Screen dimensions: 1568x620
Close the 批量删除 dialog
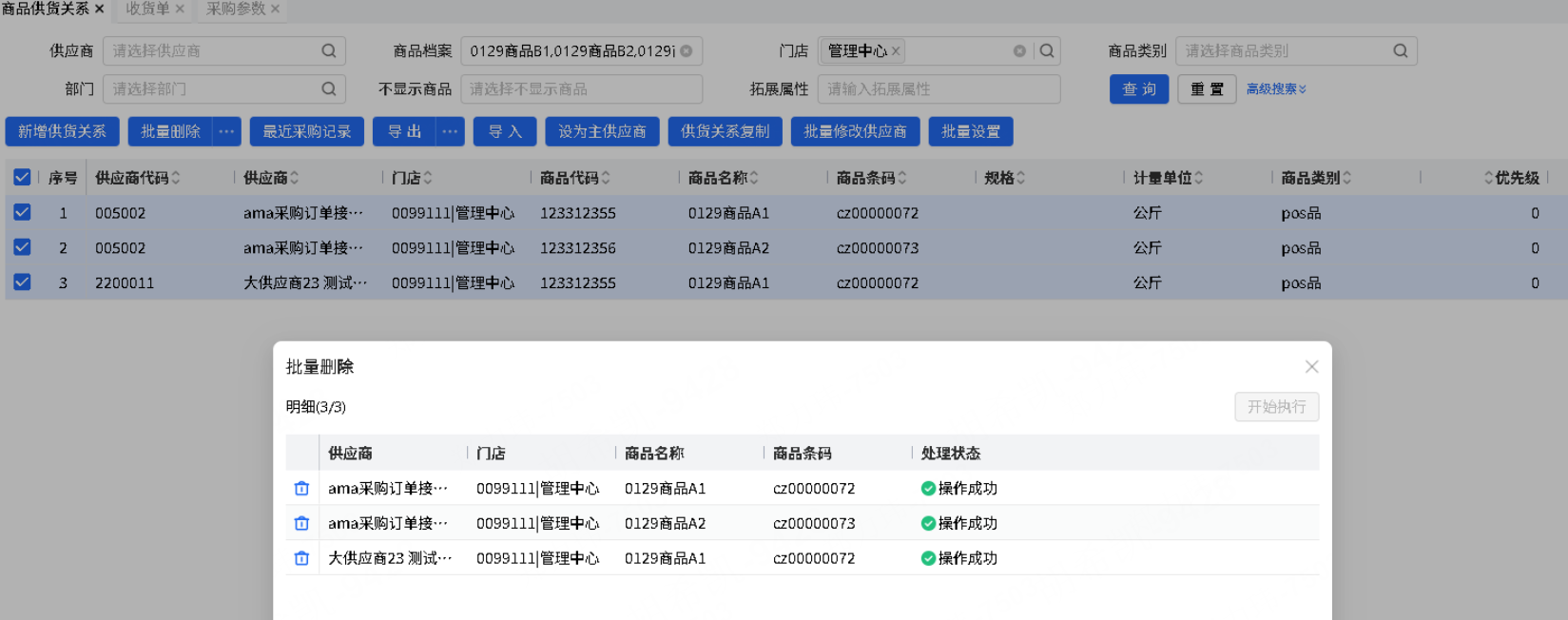pyautogui.click(x=1311, y=367)
